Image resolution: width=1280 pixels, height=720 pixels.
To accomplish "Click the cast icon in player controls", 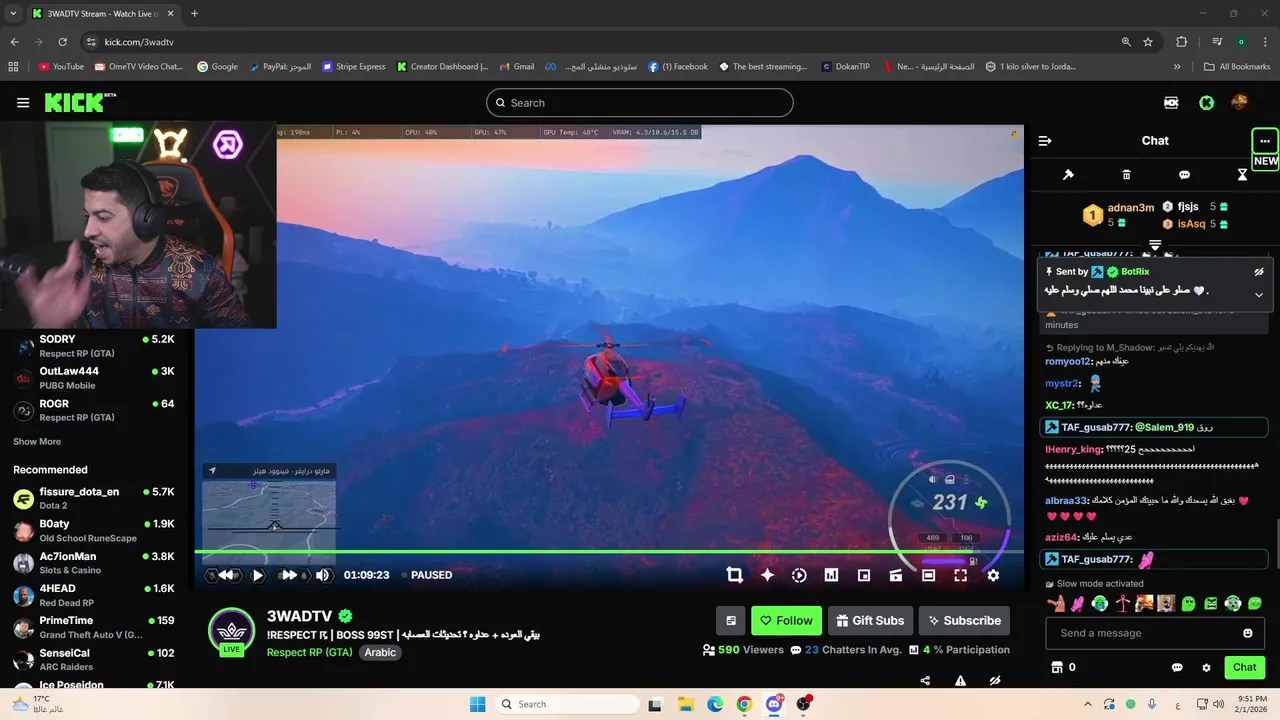I will click(x=896, y=575).
